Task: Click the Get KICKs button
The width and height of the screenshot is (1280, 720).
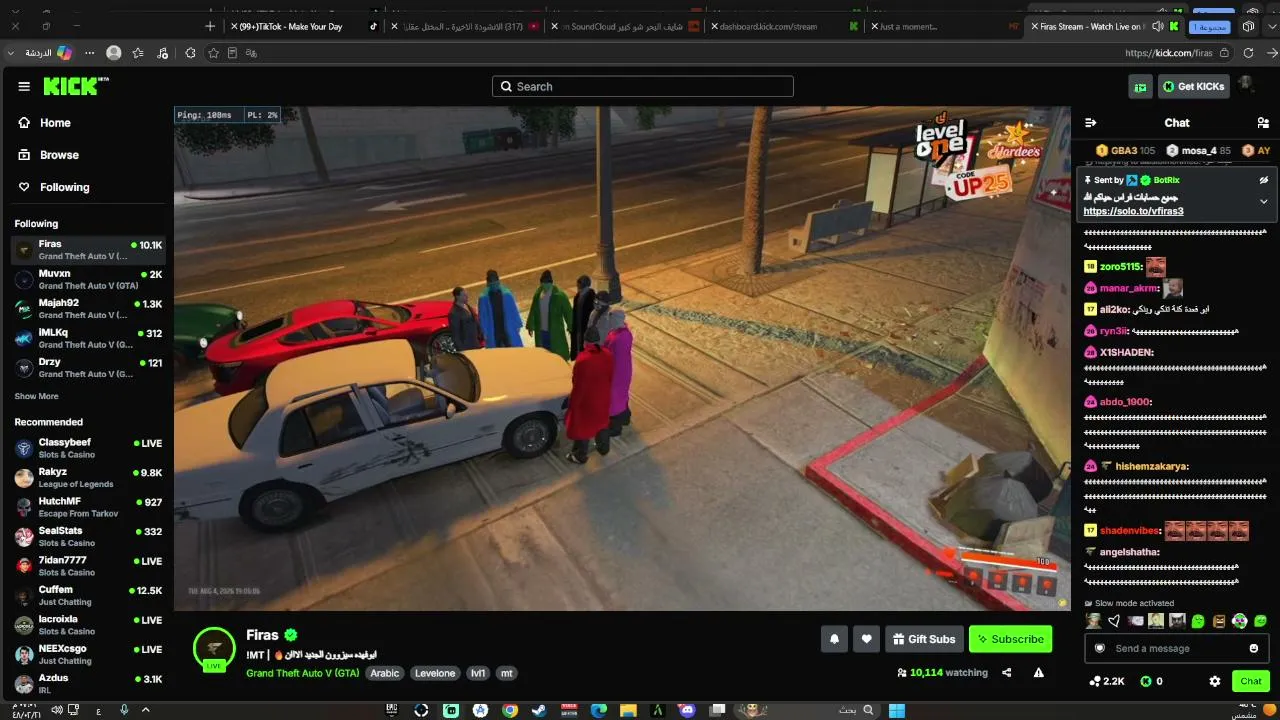Action: [x=1194, y=87]
